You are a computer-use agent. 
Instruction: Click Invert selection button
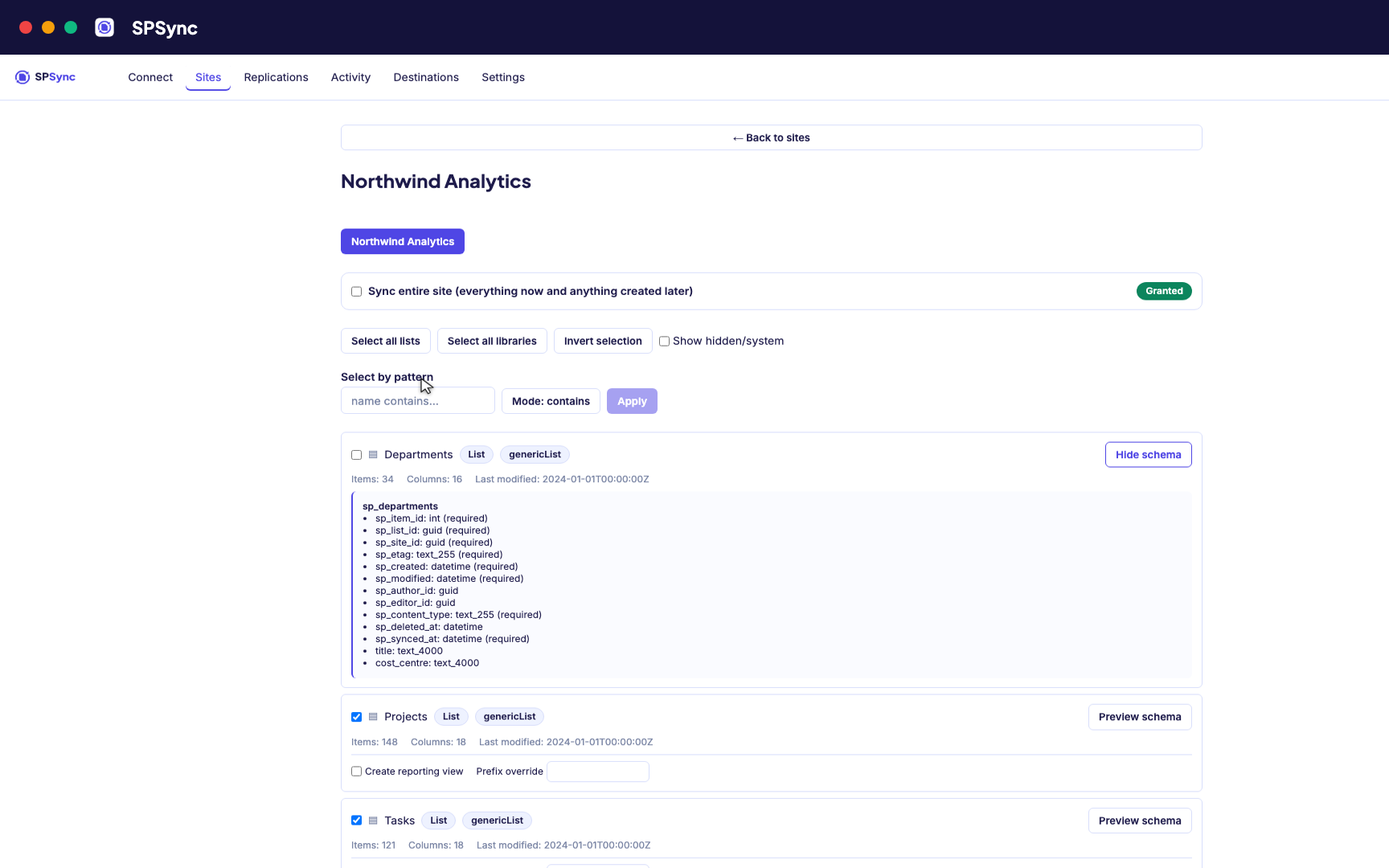pos(603,341)
